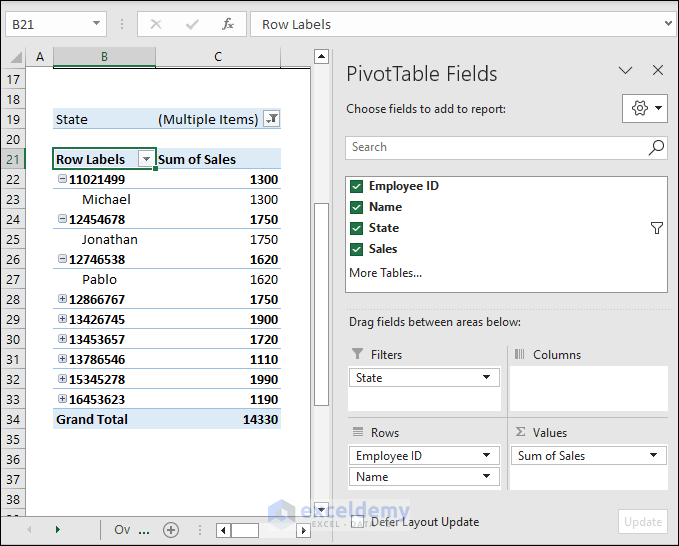Screen dimensions: 679x546
Task: Uncheck the Employee ID field checkbox
Action: coord(356,186)
